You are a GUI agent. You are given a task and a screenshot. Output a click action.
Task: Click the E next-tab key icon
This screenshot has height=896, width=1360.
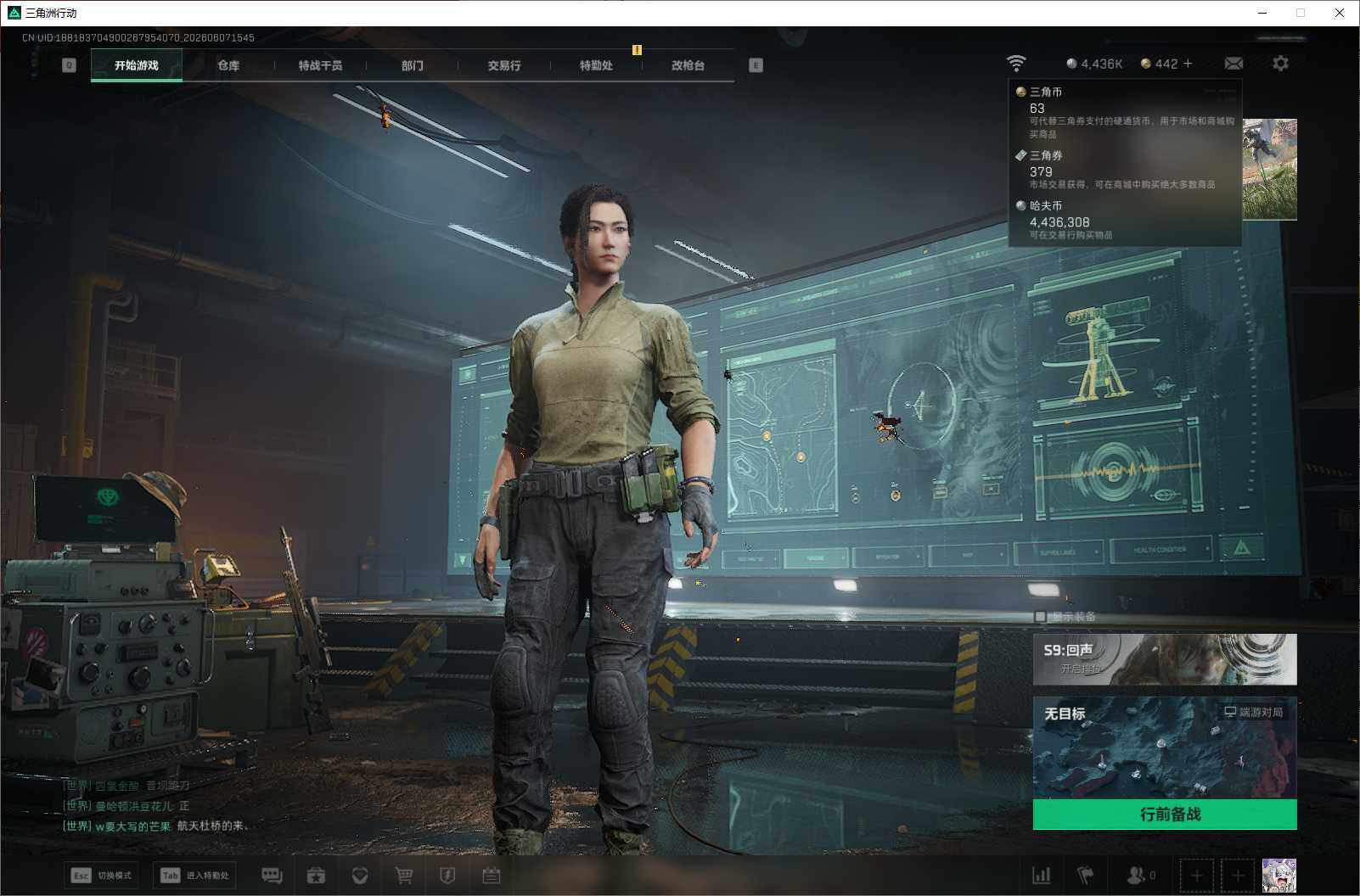pyautogui.click(x=756, y=65)
